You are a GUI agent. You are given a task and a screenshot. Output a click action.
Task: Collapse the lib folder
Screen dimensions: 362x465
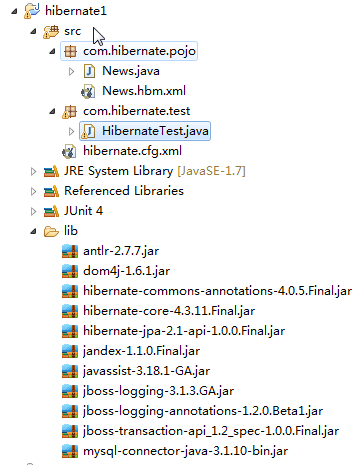point(33,232)
